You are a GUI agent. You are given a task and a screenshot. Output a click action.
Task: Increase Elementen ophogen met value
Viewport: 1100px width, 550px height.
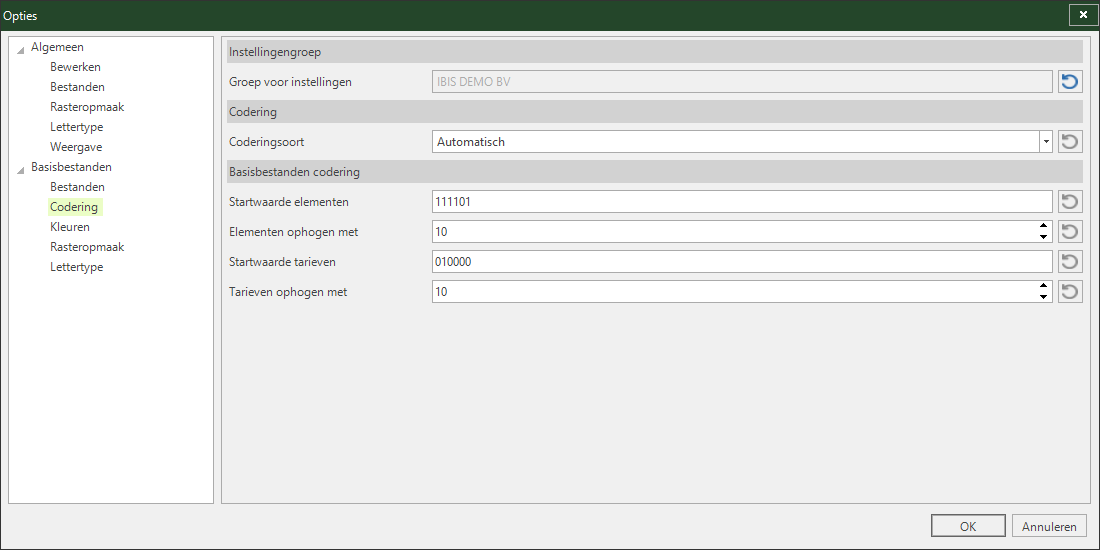[1044, 226]
